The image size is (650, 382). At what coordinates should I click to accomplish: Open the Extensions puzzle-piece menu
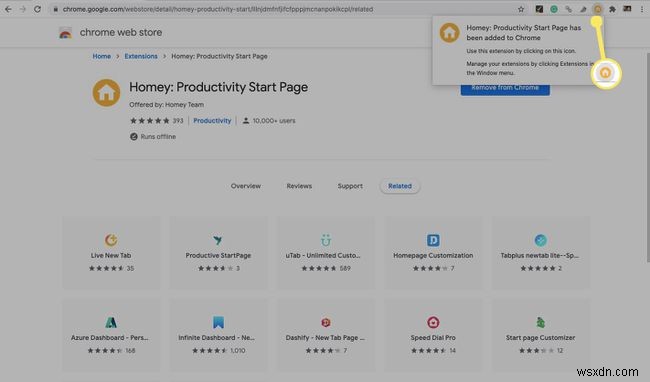point(612,9)
